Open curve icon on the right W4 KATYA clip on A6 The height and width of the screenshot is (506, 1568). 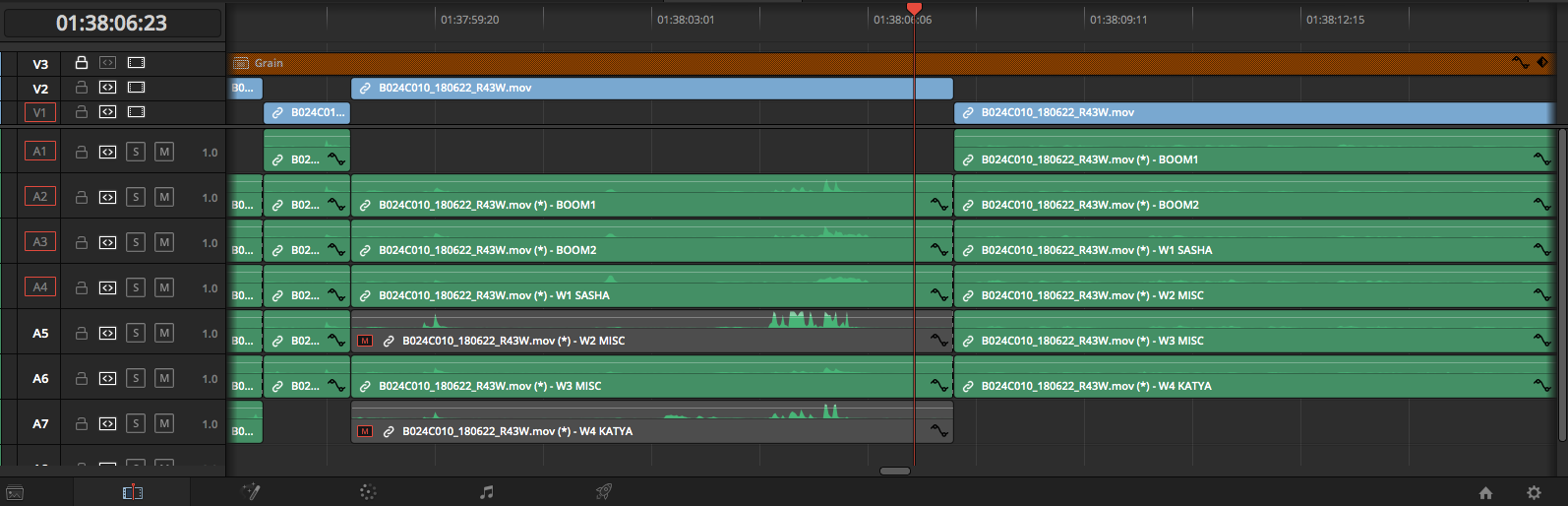point(1541,385)
